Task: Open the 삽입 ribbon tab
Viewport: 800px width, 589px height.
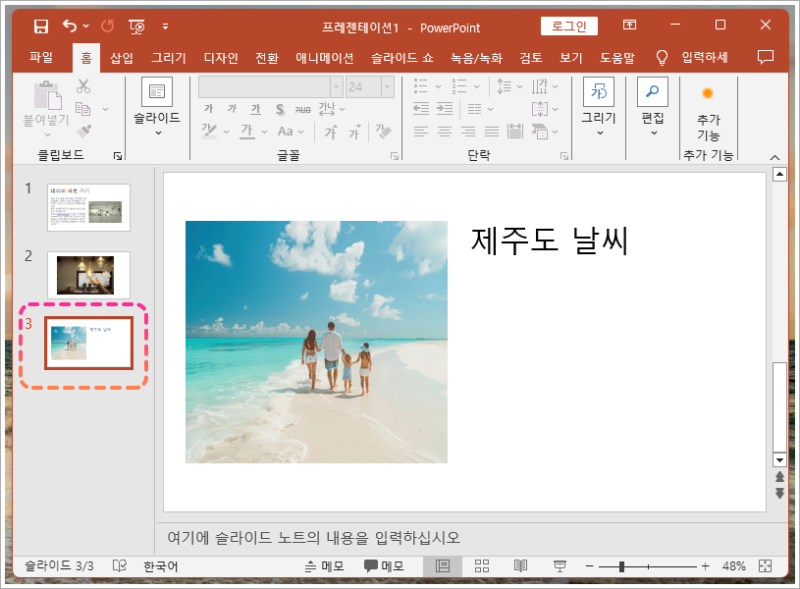Action: 122,58
